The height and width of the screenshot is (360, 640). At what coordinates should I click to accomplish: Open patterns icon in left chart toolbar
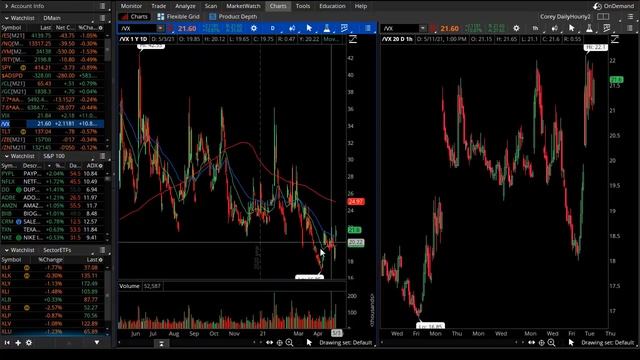click(x=344, y=28)
